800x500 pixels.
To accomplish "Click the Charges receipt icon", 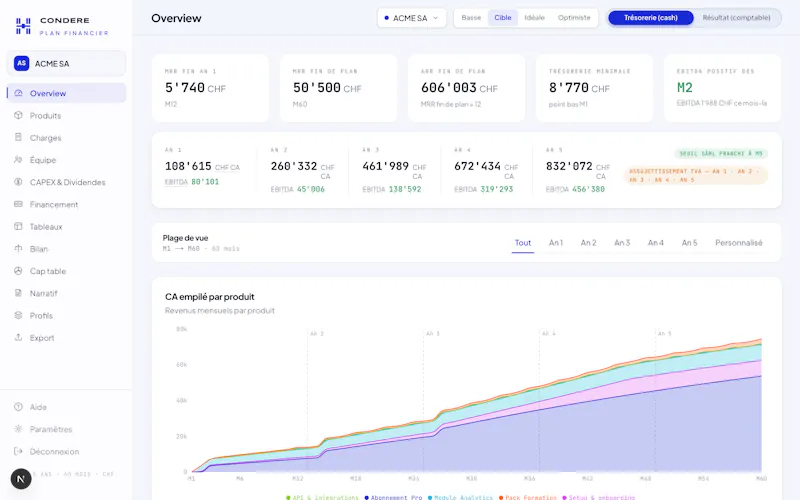I will pos(18,137).
